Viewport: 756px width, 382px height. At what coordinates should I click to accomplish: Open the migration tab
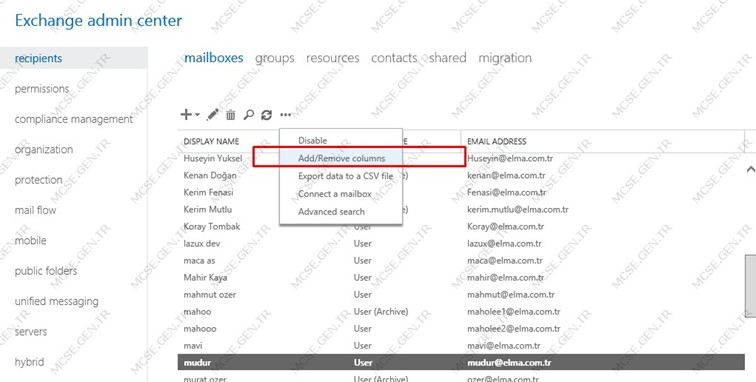(505, 58)
